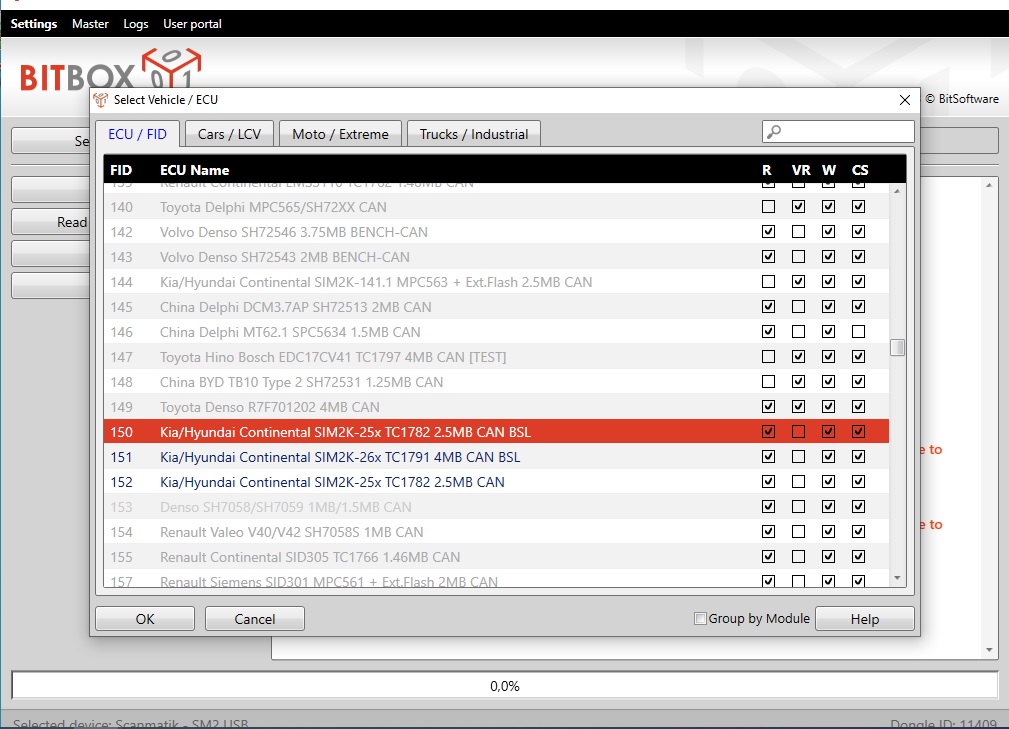Toggle VR checkbox for FID 152 row
1009x729 pixels.
tap(798, 482)
